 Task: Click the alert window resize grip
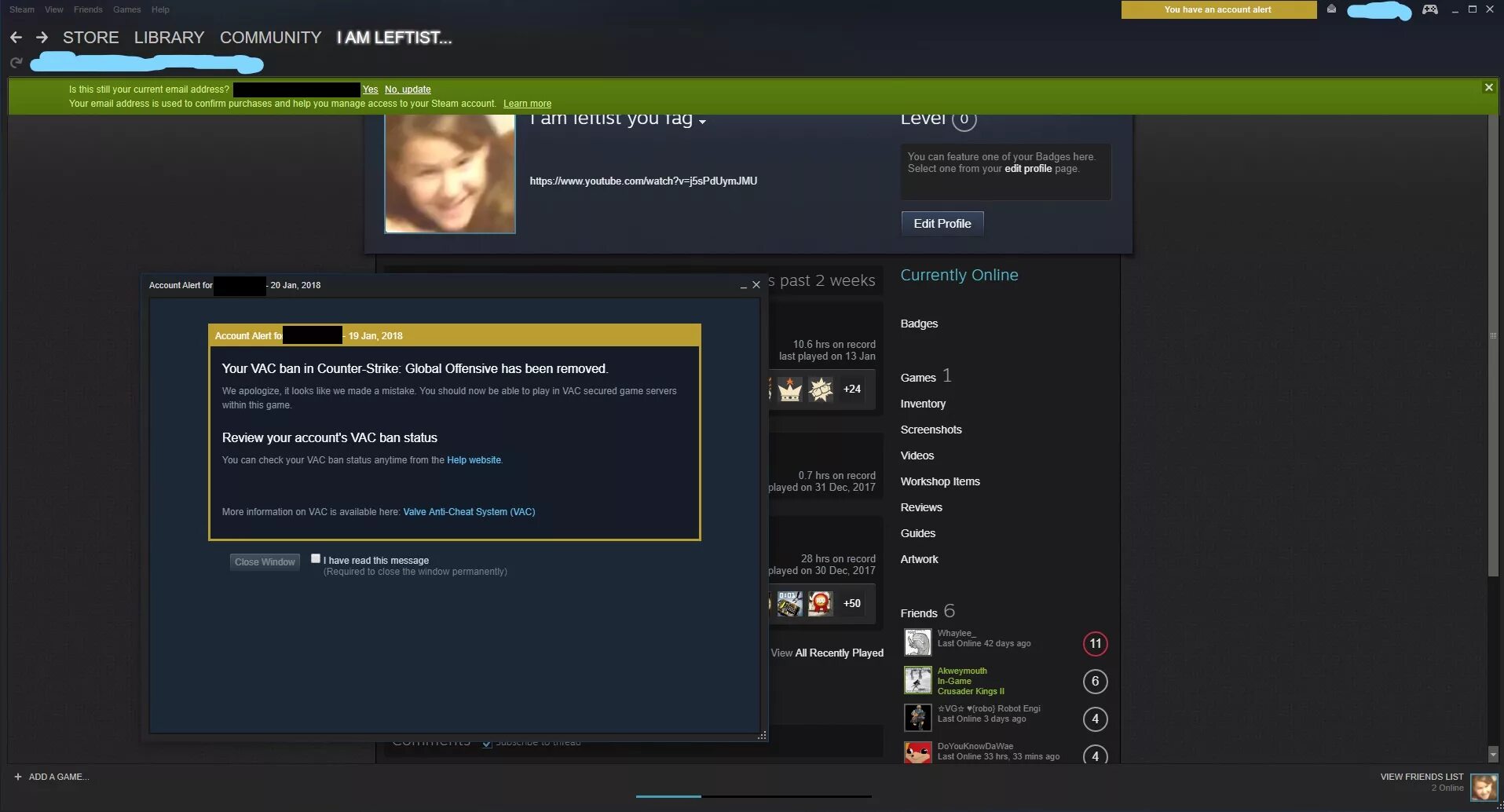tap(762, 736)
